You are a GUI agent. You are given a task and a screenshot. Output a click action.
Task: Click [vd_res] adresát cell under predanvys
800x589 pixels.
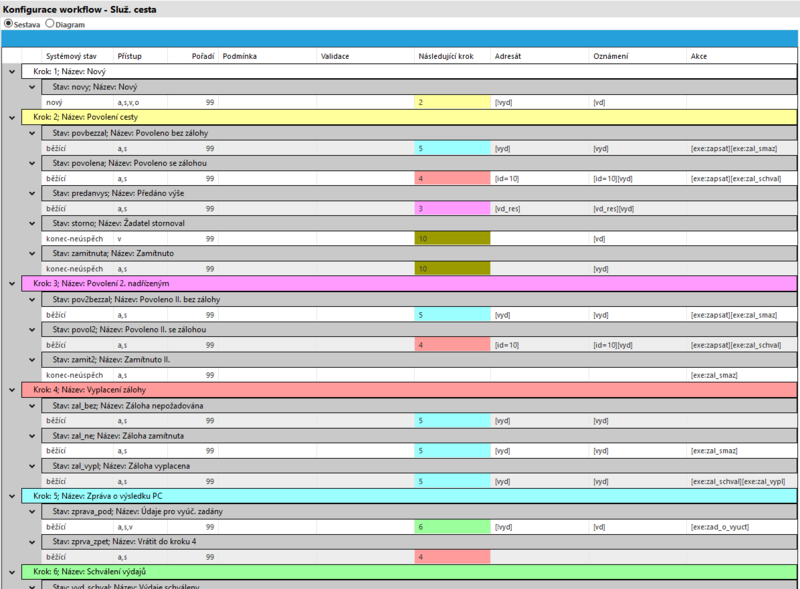508,209
